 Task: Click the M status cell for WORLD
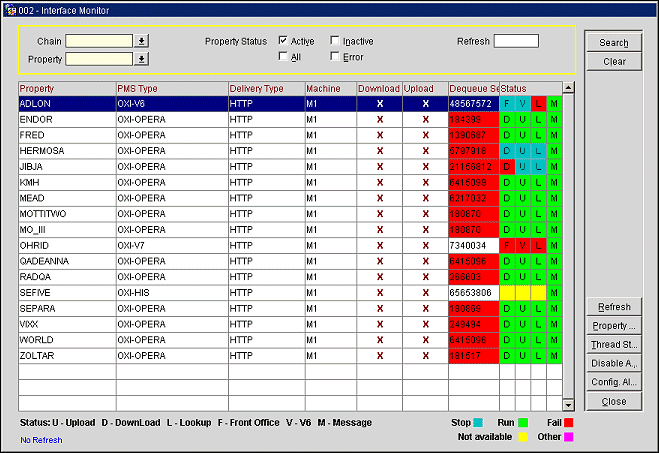554,340
